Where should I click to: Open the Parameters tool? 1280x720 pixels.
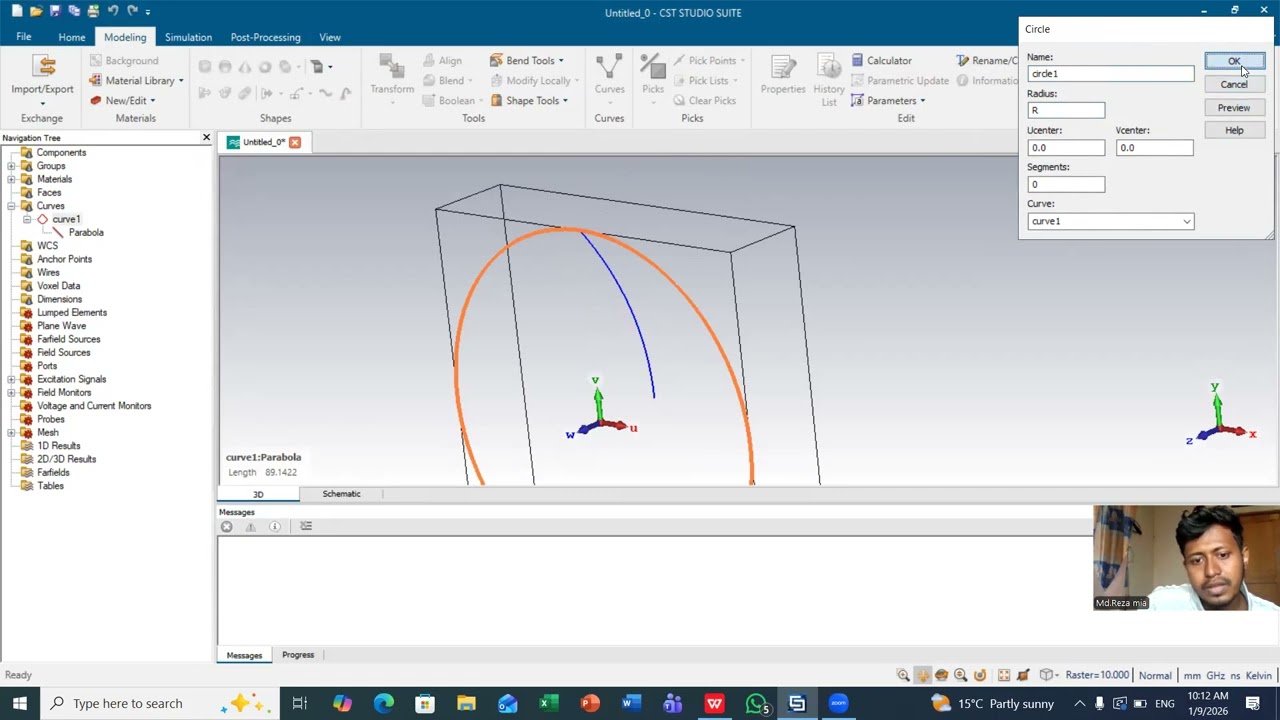[888, 100]
